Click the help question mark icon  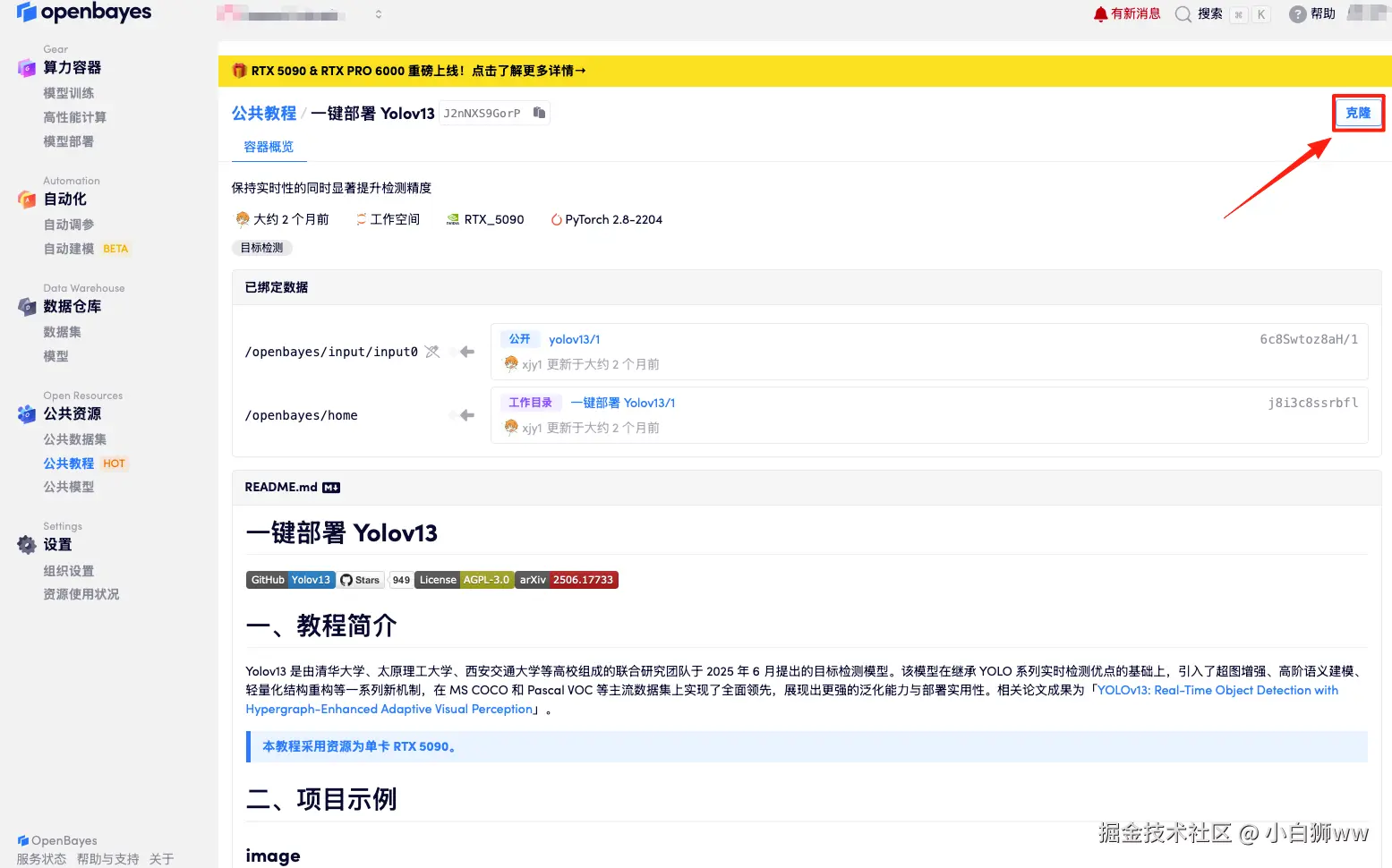pyautogui.click(x=1297, y=14)
